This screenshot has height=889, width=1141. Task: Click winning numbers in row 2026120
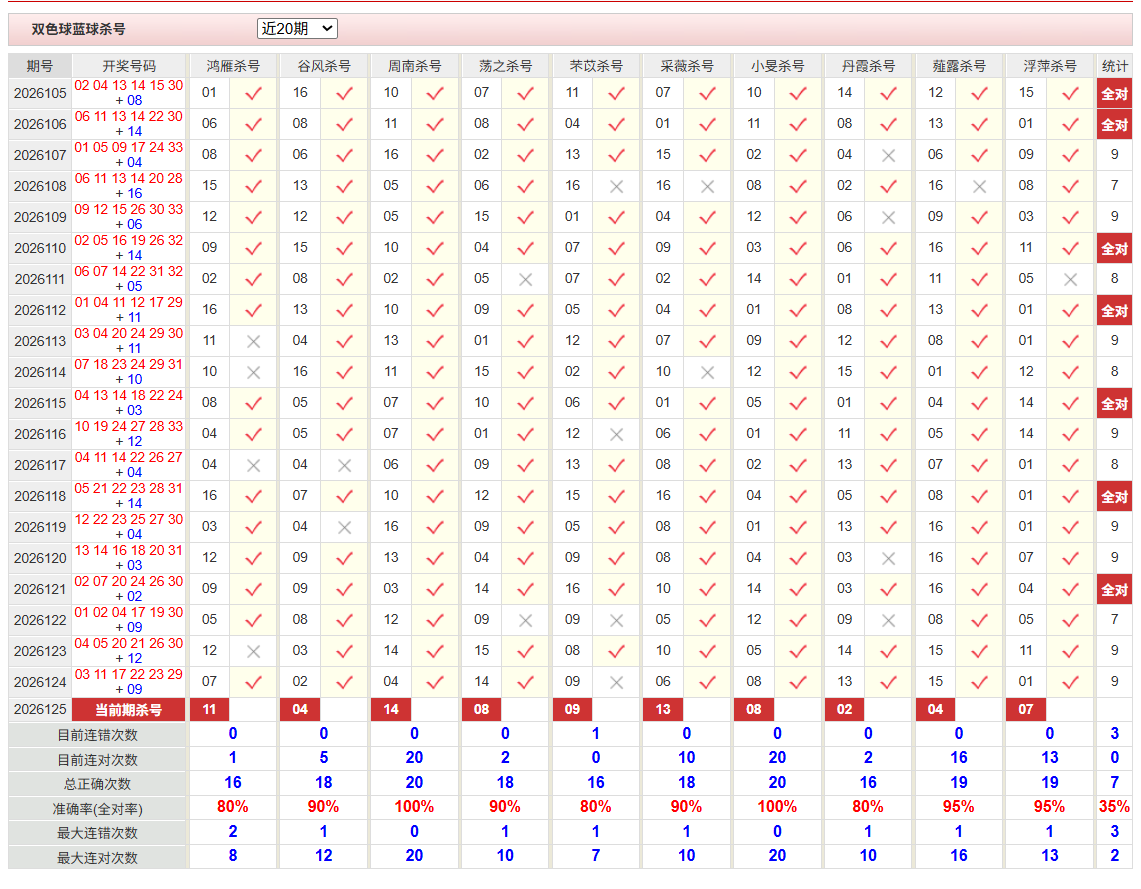coord(129,558)
